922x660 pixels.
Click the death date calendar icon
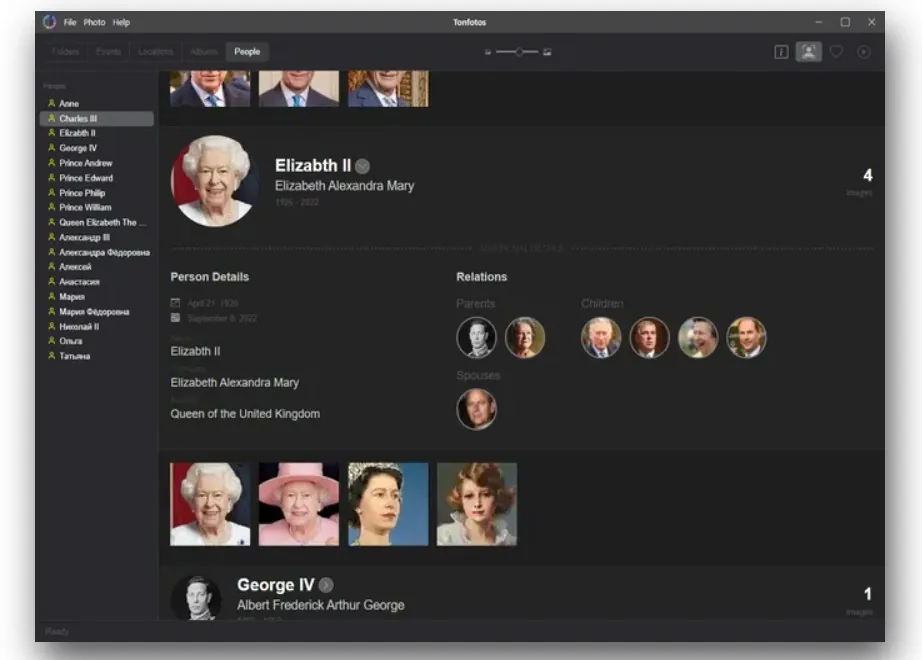click(x=175, y=318)
